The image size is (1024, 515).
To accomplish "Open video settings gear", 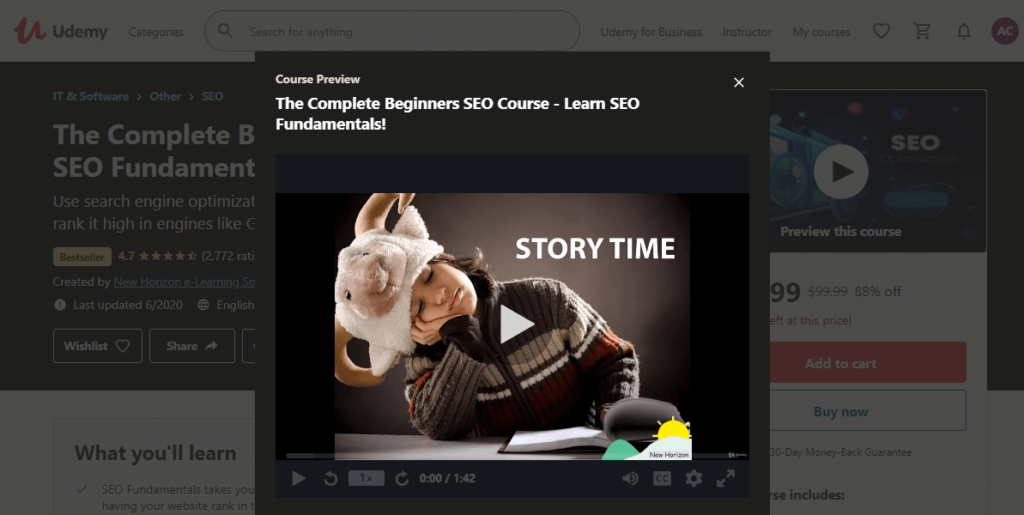I will click(x=694, y=478).
